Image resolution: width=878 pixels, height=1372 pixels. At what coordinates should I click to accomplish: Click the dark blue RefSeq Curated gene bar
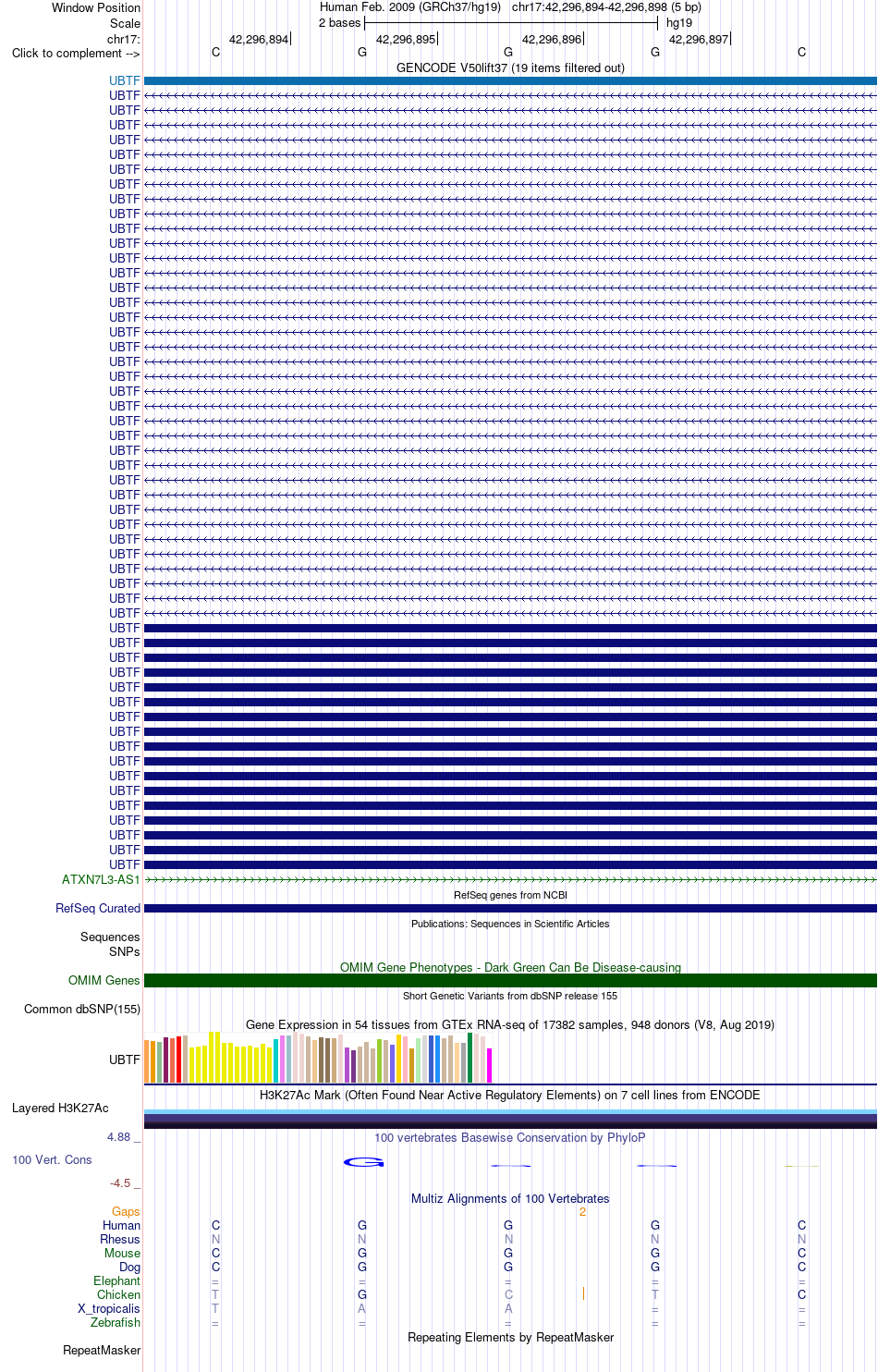click(510, 908)
